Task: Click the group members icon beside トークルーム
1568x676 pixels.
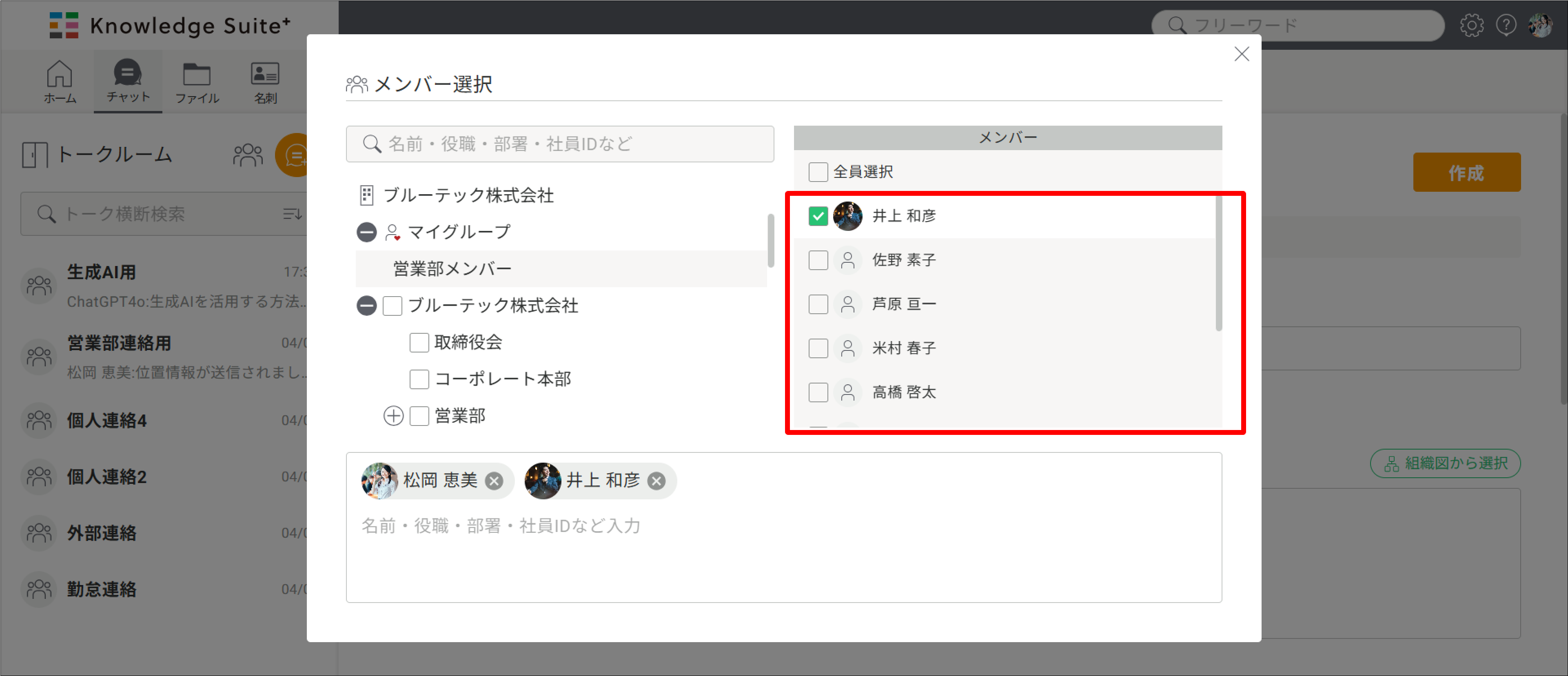Action: tap(248, 155)
